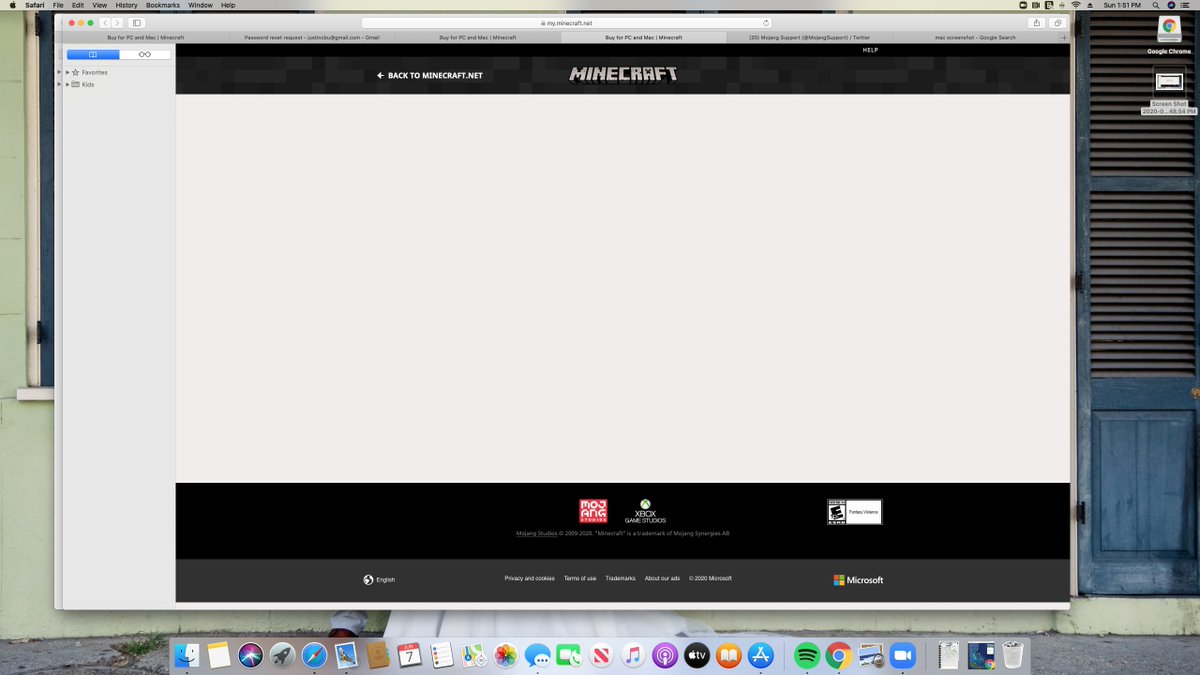This screenshot has height=675, width=1200.
Task: Open Finder from the Dock
Action: point(187,655)
